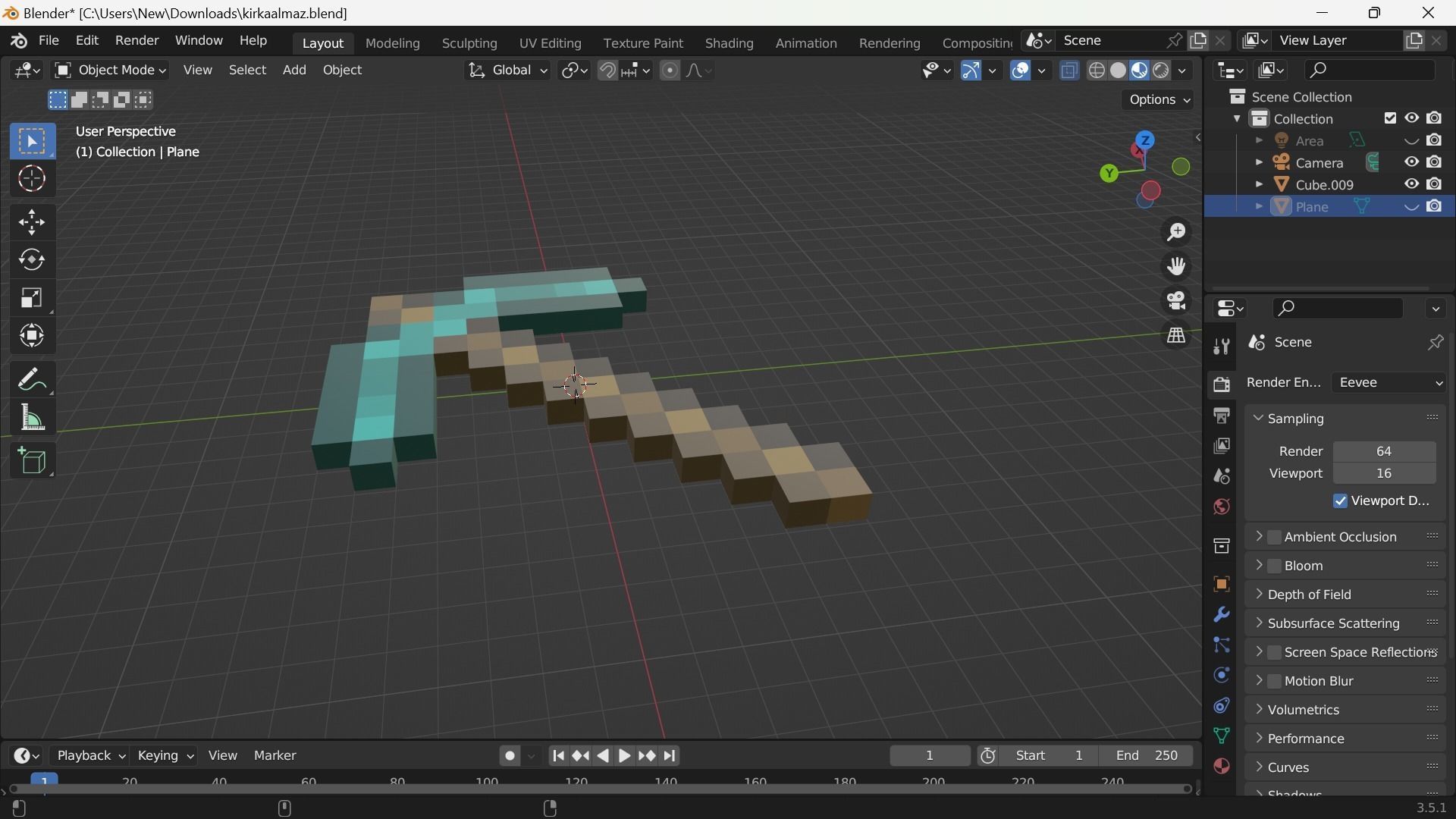Screen dimensions: 1456x819
Task: Activate the Rotate tool
Action: pos(32,260)
